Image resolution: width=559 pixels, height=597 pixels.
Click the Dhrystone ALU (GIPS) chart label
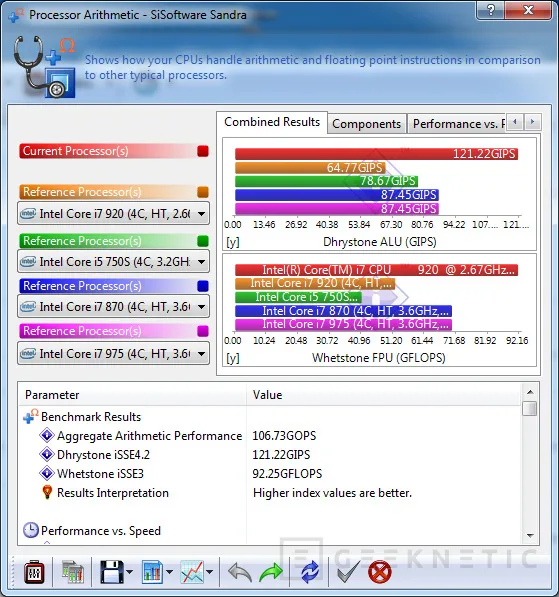[380, 242]
